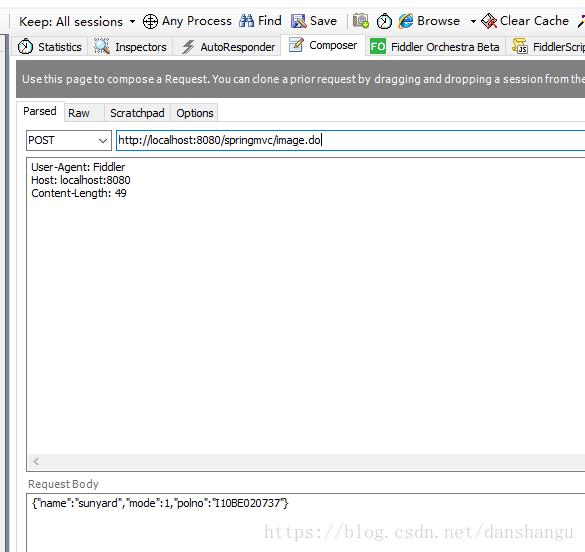Viewport: 585px width, 552px height.
Task: Select the Parsed sub-tab
Action: pos(40,111)
